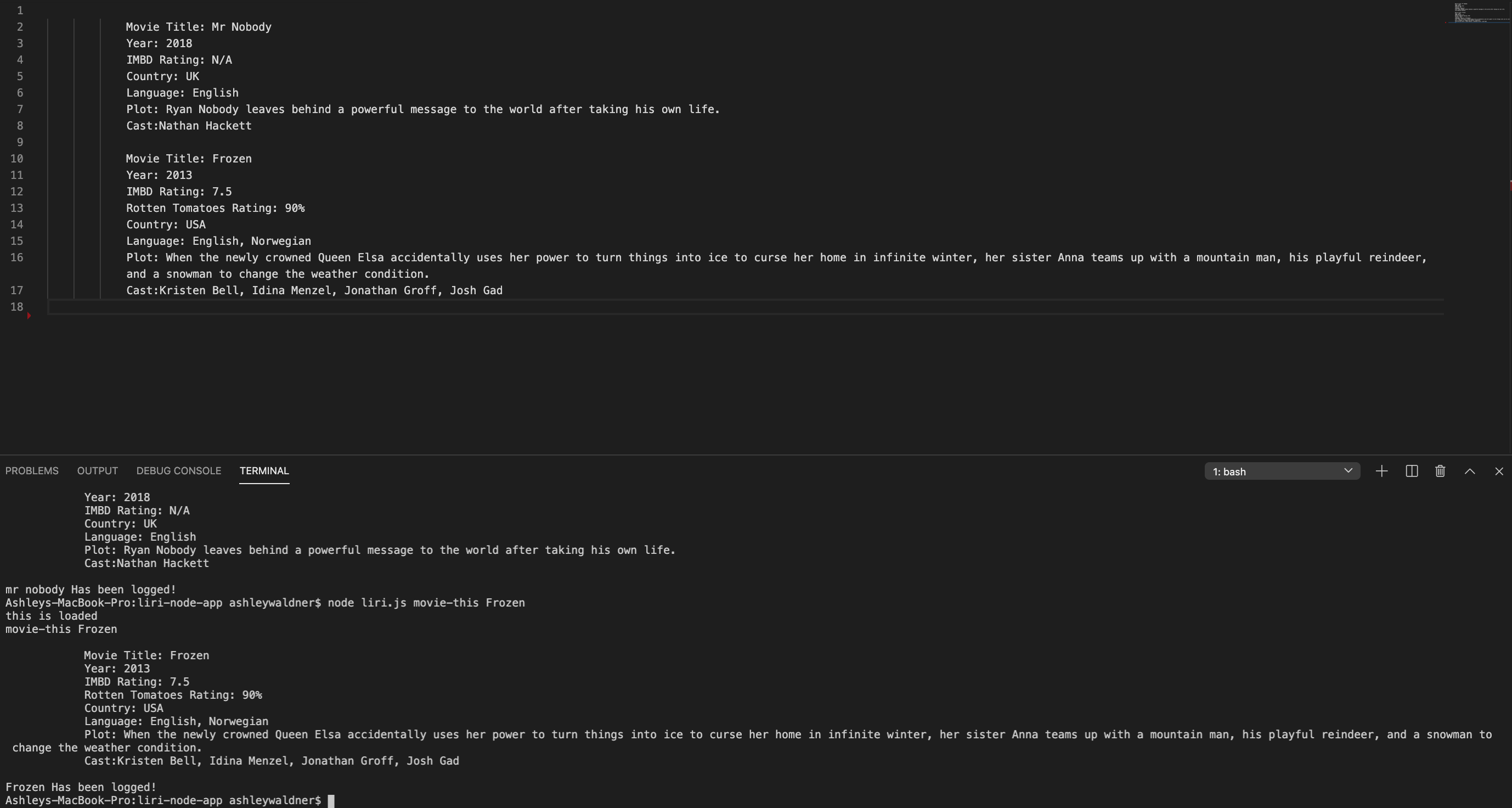The width and height of the screenshot is (1512, 808).
Task: Kill terminal with trash icon
Action: point(1440,472)
